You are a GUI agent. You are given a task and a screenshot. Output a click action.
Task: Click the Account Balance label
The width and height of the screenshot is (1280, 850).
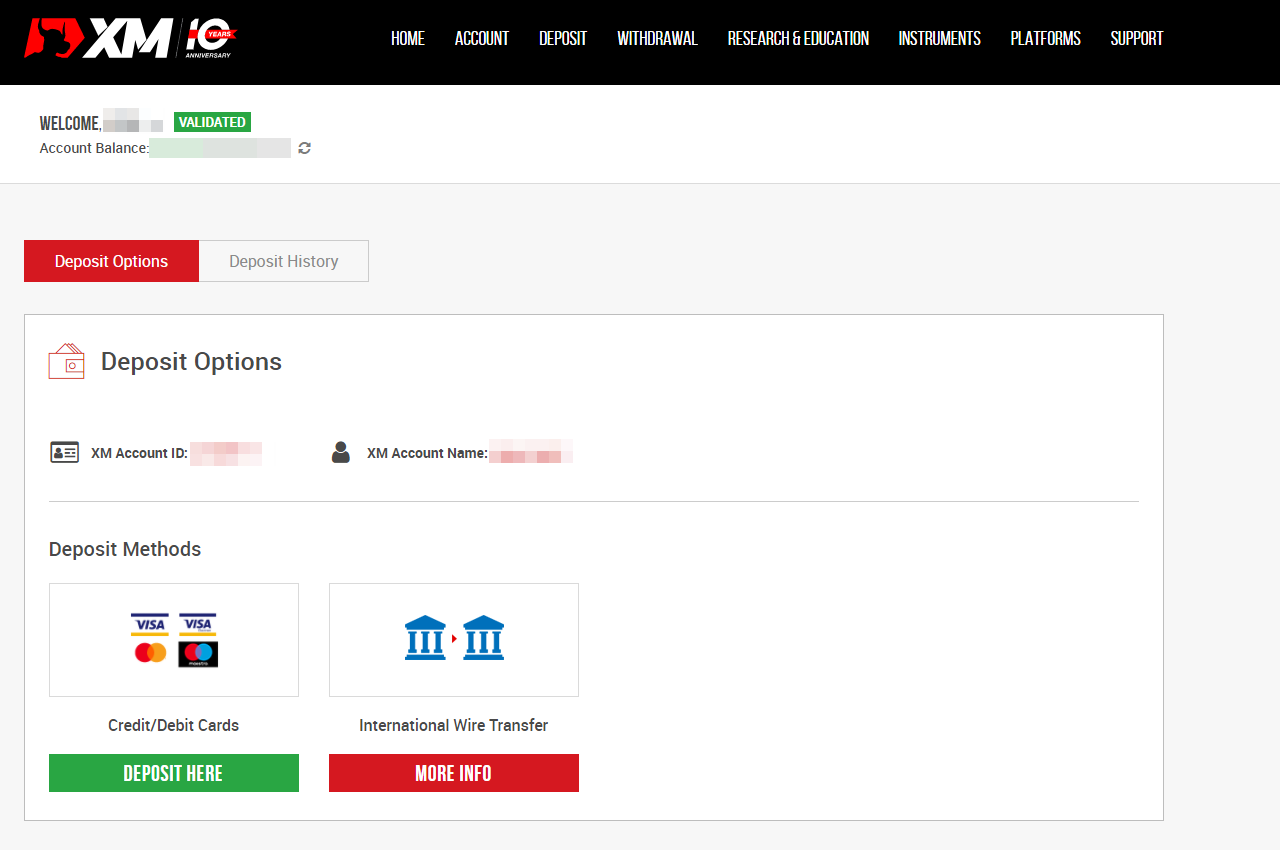pyautogui.click(x=94, y=148)
